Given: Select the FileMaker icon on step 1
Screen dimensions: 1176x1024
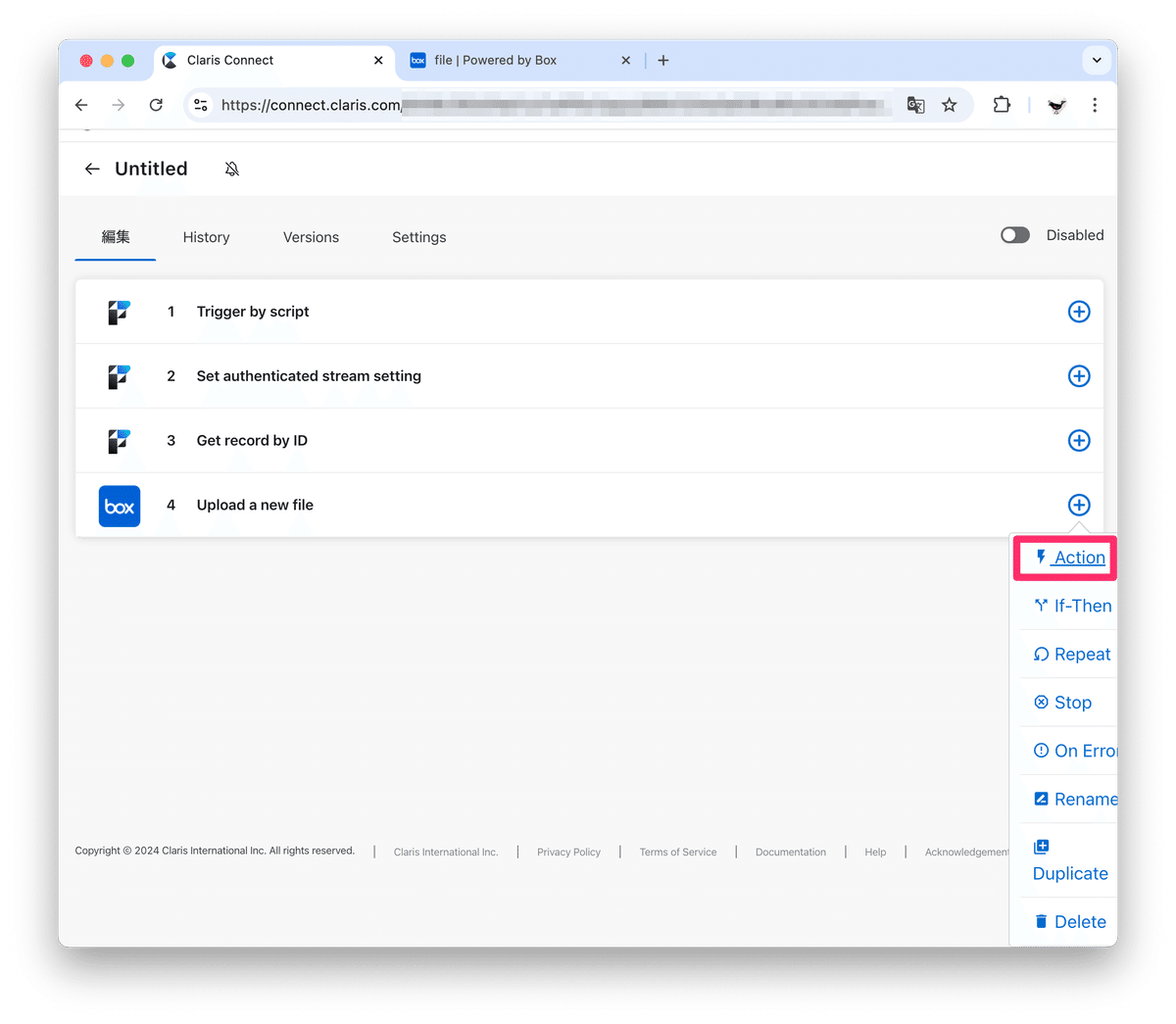Looking at the screenshot, I should pos(119,312).
